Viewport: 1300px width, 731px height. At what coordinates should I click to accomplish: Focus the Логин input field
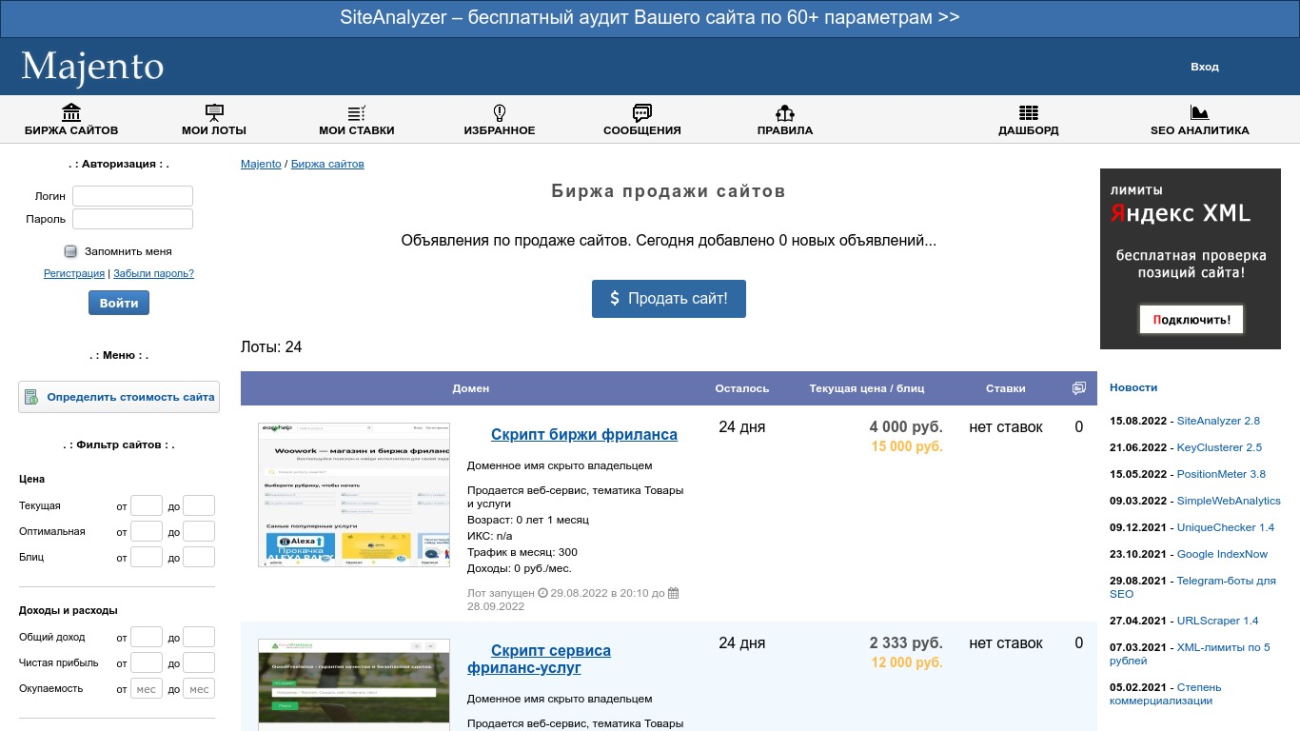coord(132,196)
